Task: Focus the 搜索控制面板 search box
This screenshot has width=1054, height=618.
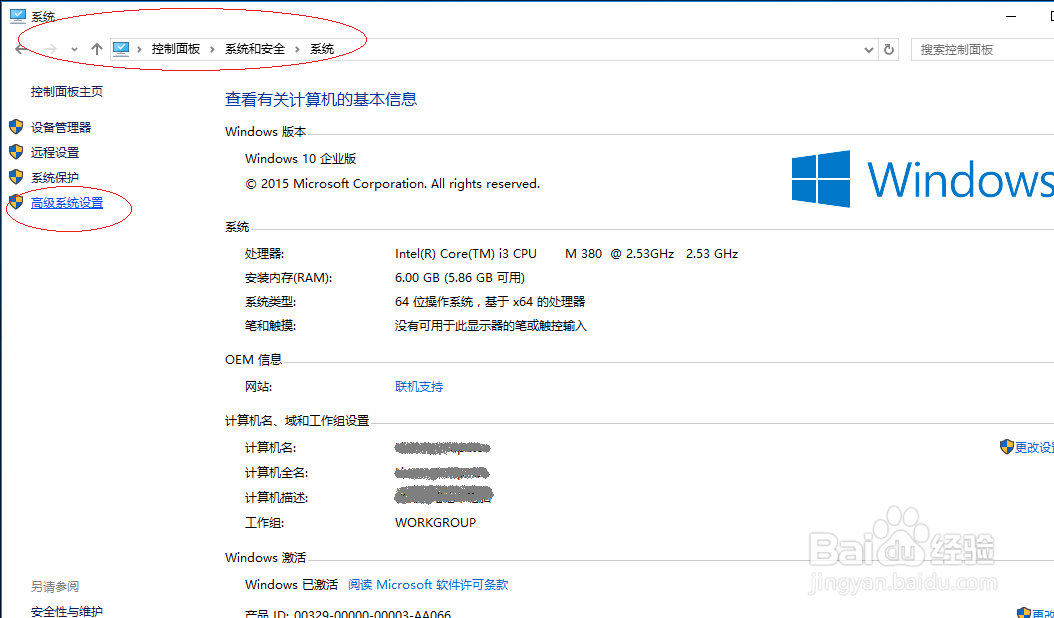Action: pyautogui.click(x=982, y=50)
